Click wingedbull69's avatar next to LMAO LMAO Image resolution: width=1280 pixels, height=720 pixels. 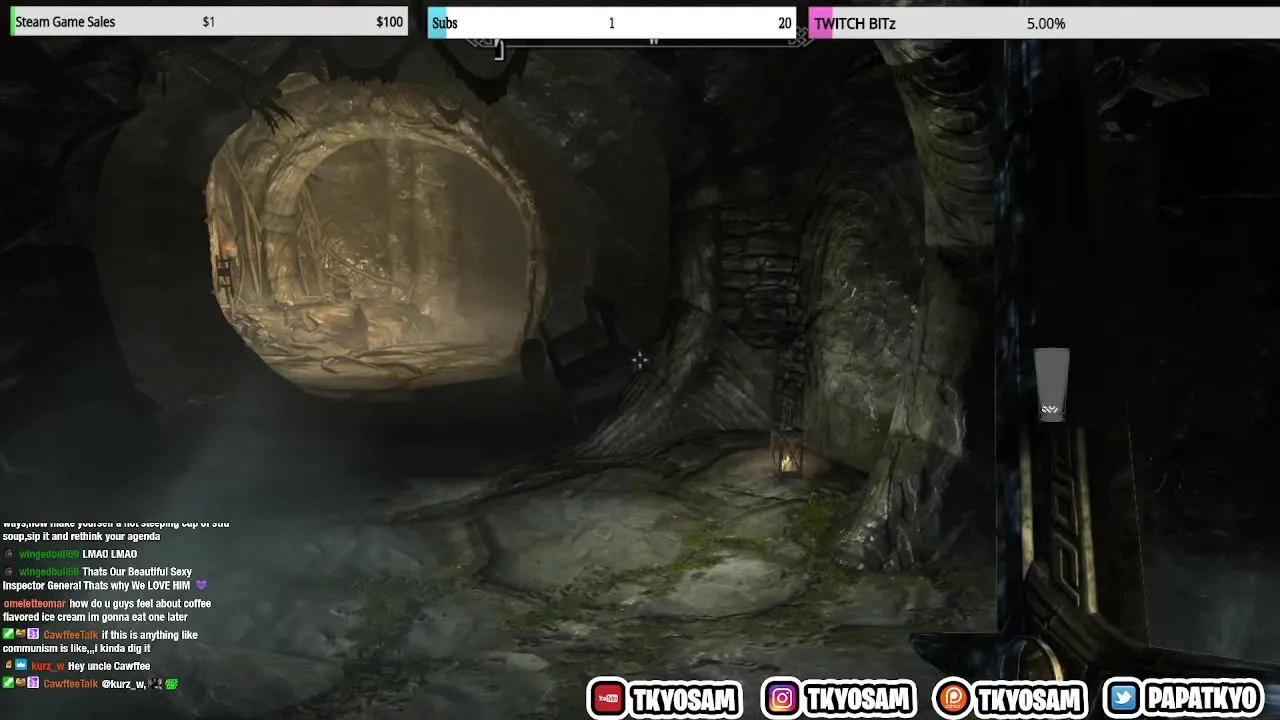9,554
